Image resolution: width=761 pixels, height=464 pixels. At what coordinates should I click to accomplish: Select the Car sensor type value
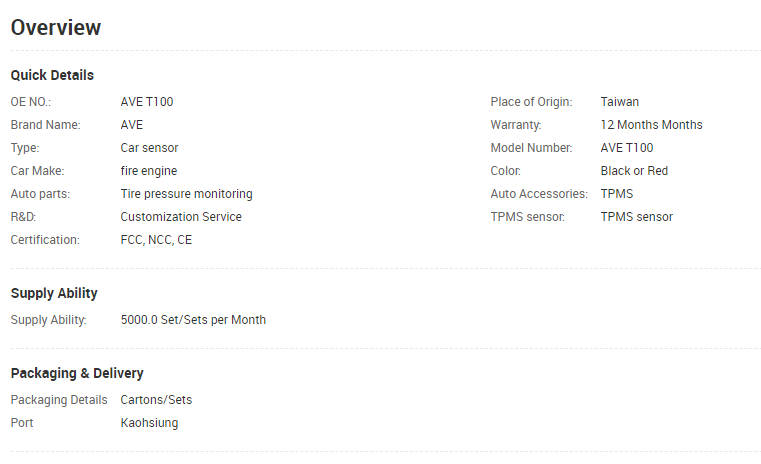pyautogui.click(x=149, y=148)
